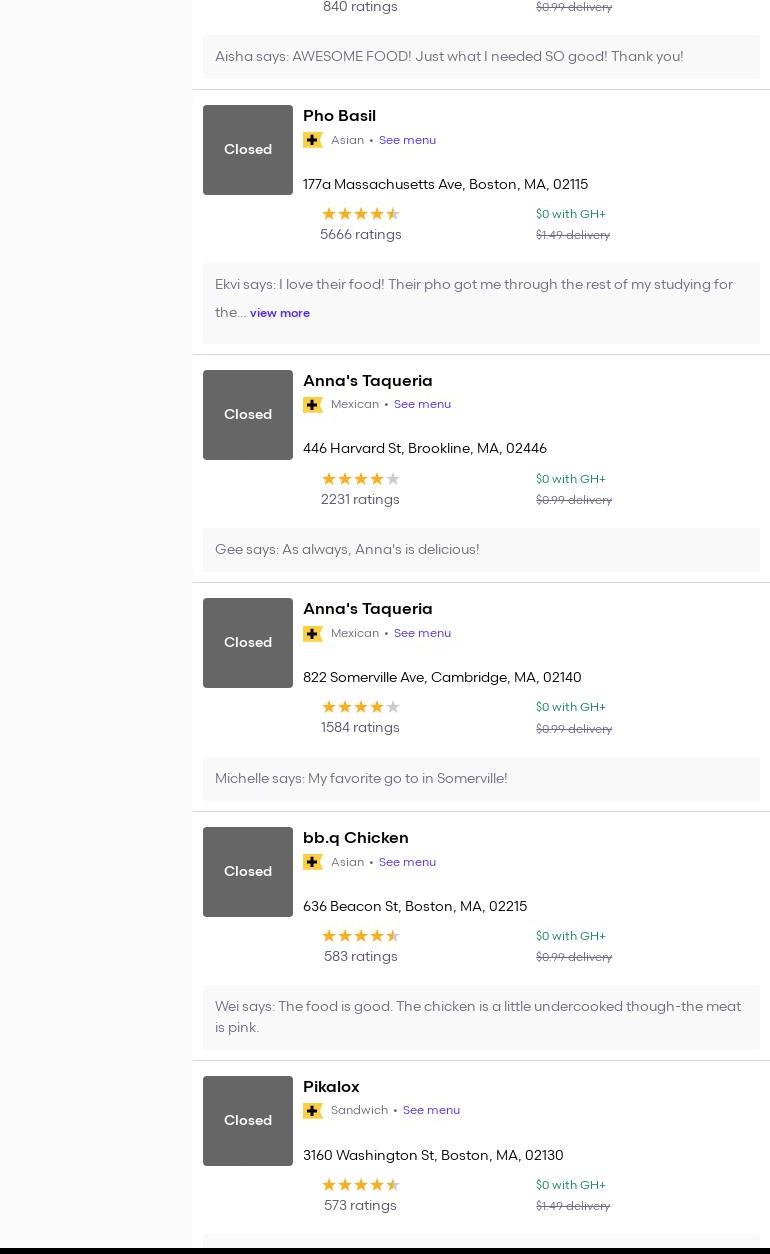Click the GH+ badge icon under bb.q Chicken
This screenshot has width=770, height=1254.
coord(313,862)
